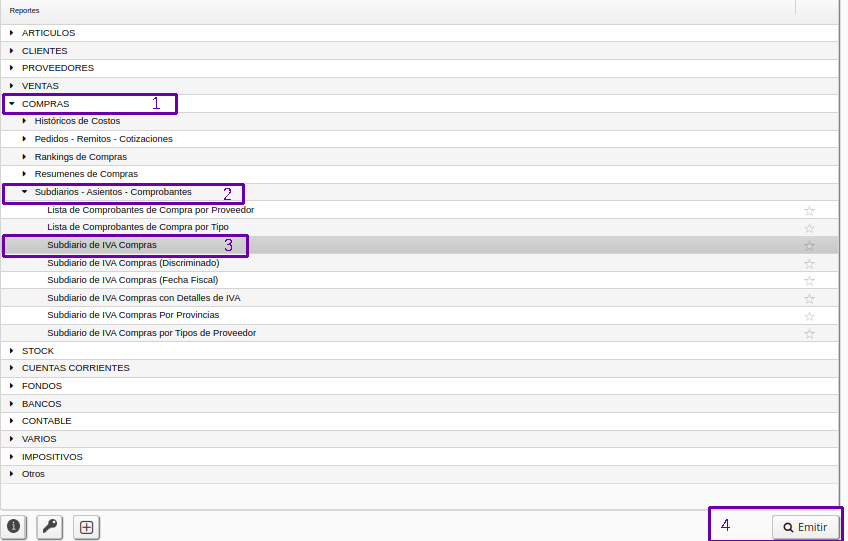Select Subdiario de IVA Compras por Tipos de Proveedor
Image resolution: width=848 pixels, height=541 pixels.
point(151,333)
